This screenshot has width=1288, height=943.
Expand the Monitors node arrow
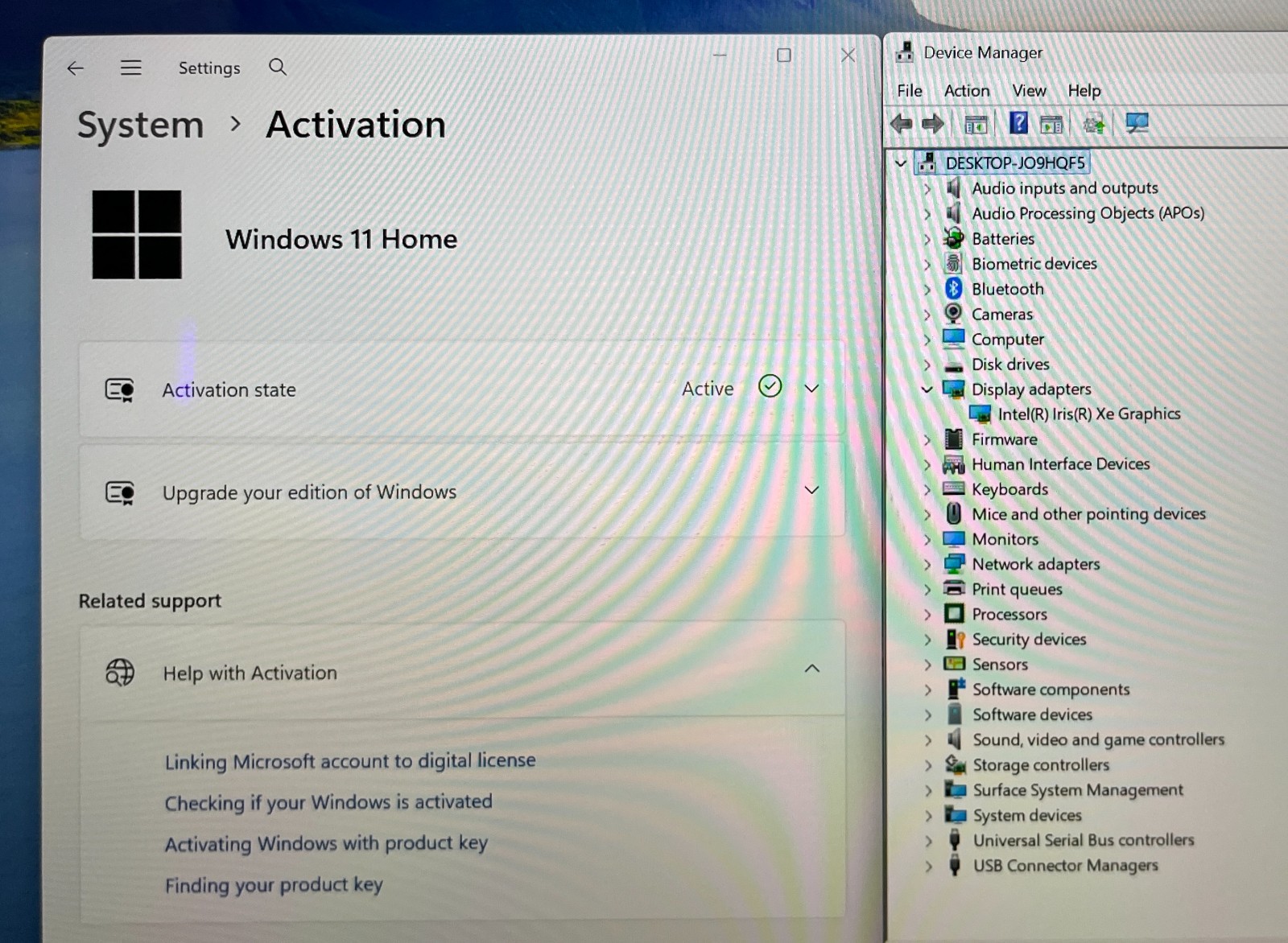(927, 539)
